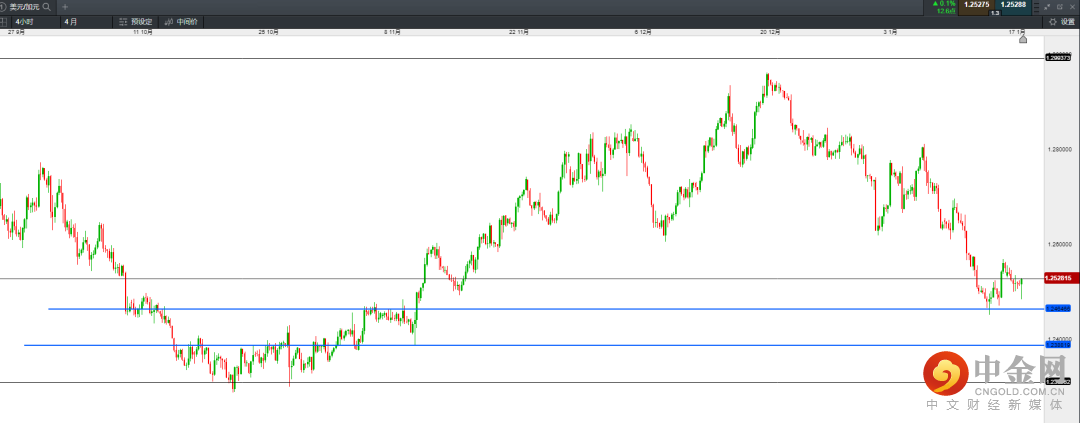Click the 预设定 presets icon
The width and height of the screenshot is (1080, 423).
pos(122,21)
